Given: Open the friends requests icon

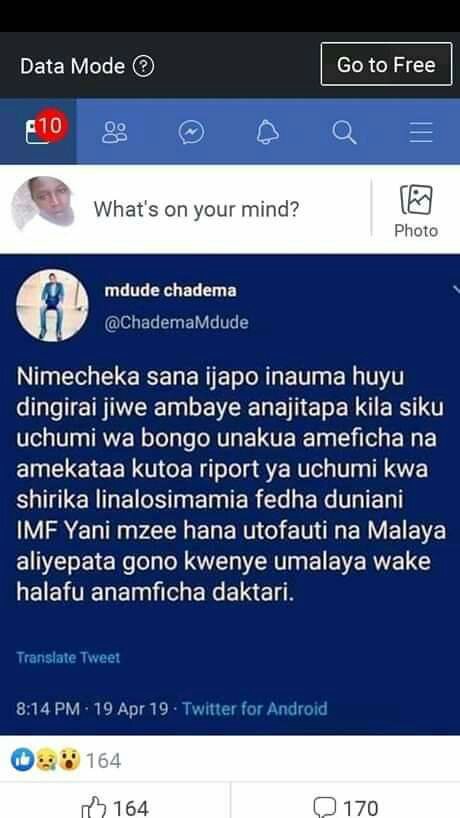Looking at the screenshot, I should coord(115,133).
